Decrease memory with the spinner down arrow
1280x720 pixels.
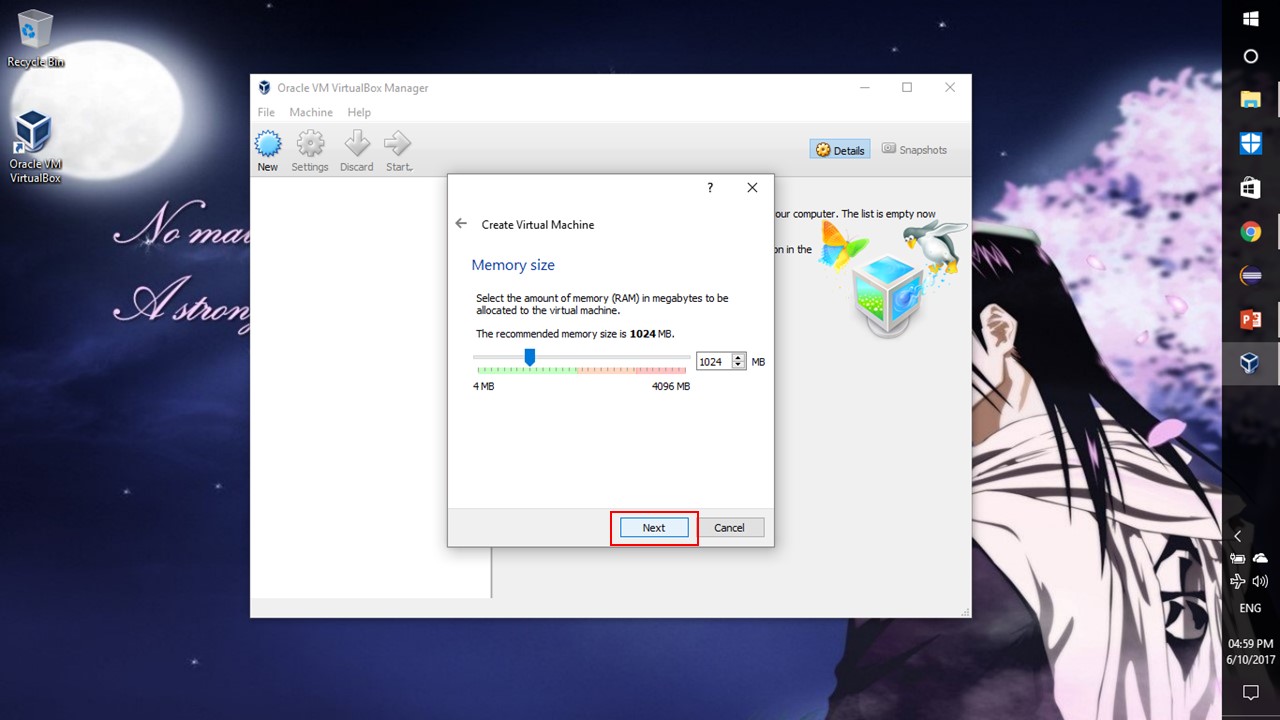point(739,366)
